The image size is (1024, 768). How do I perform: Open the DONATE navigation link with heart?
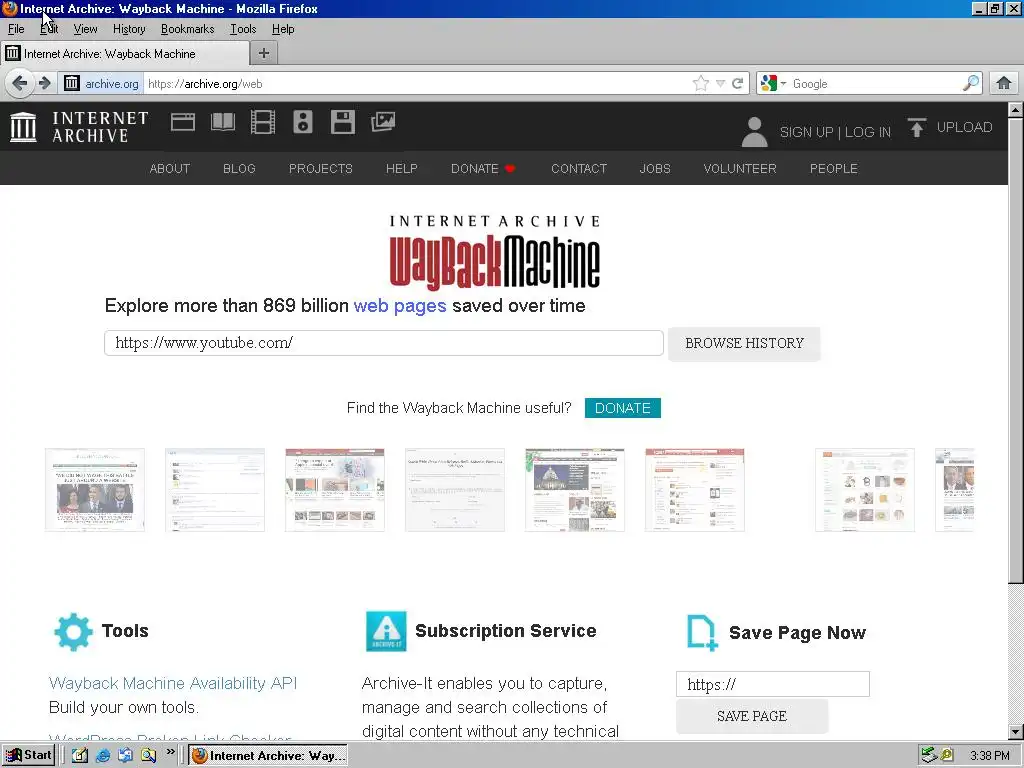click(x=483, y=168)
